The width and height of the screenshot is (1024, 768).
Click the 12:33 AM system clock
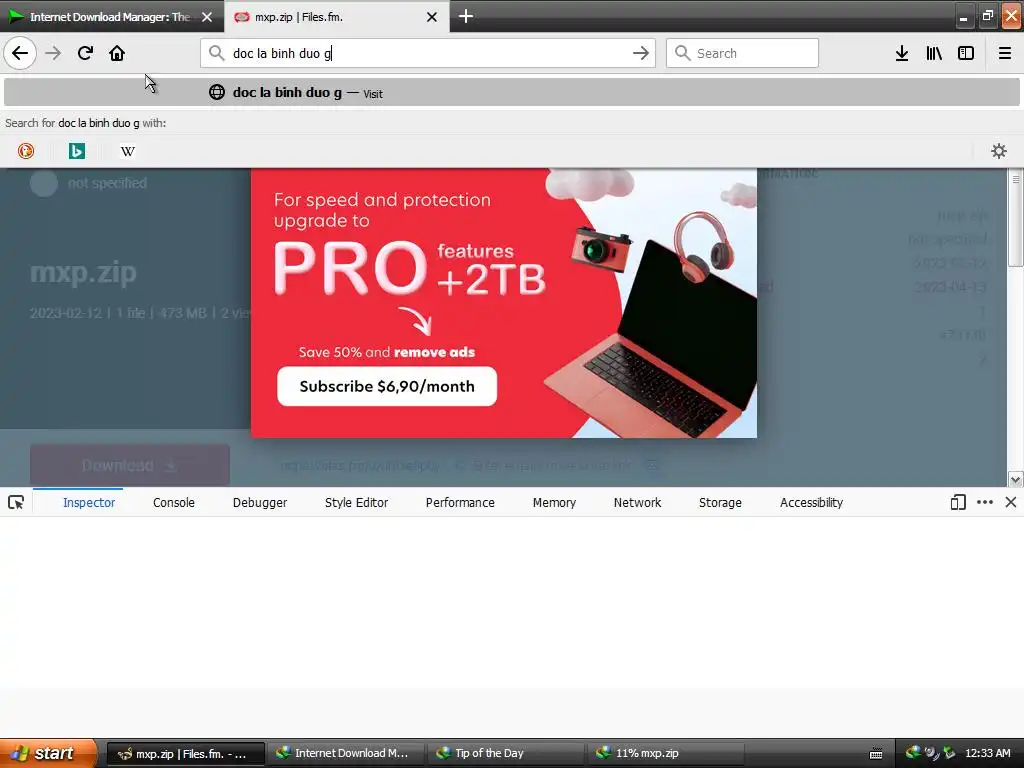tap(988, 753)
